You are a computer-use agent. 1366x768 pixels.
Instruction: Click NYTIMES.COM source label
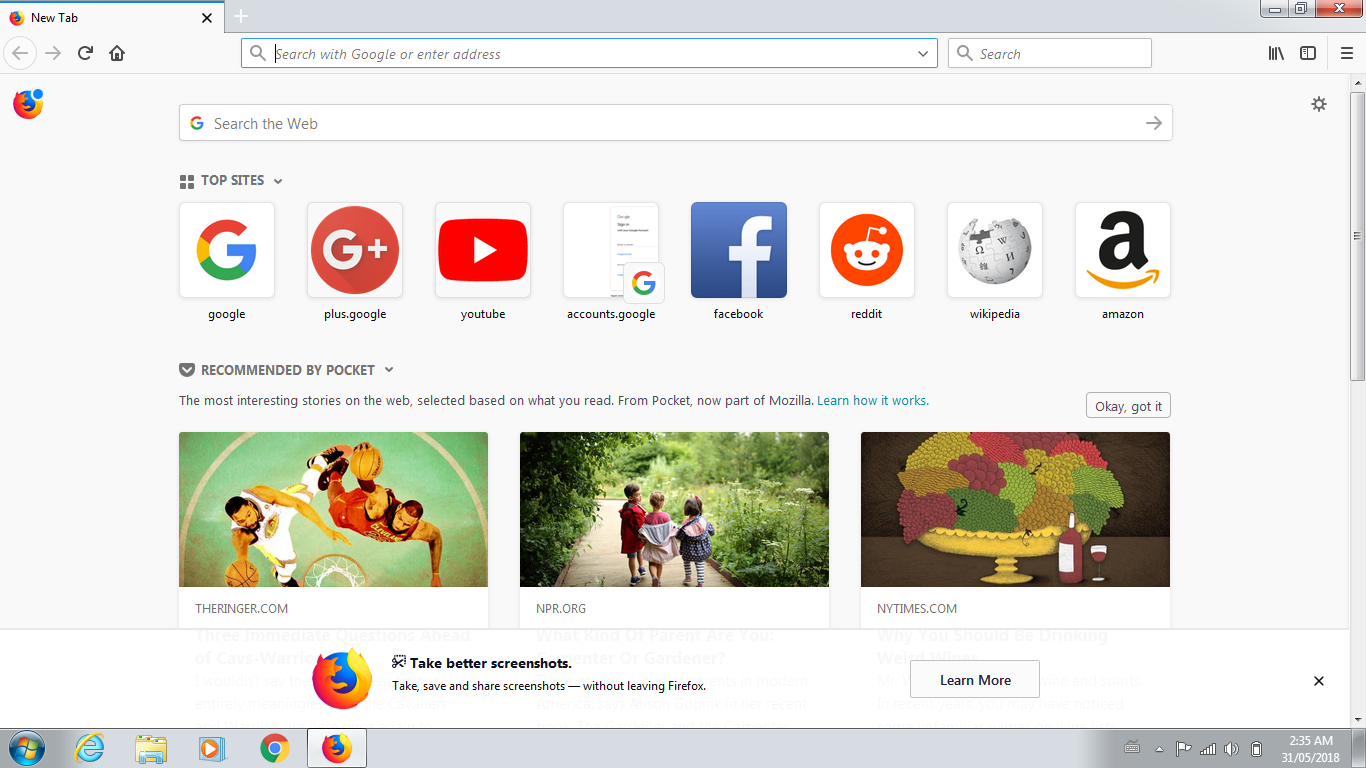coord(917,608)
